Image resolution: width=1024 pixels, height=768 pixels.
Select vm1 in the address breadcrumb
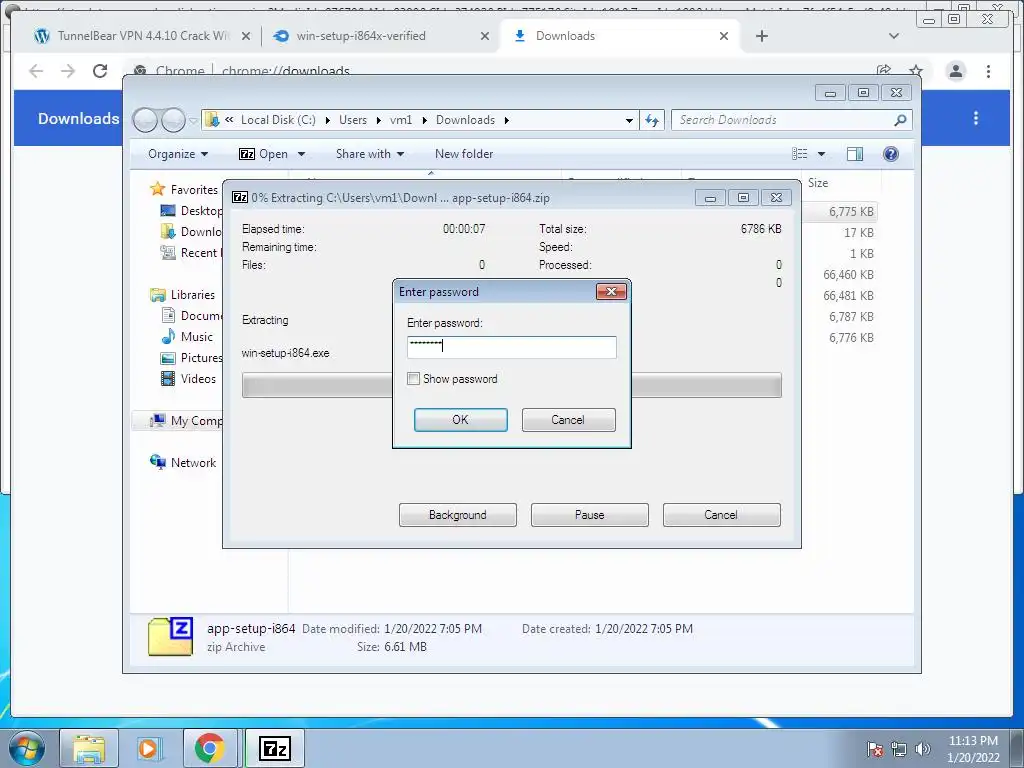pos(401,120)
